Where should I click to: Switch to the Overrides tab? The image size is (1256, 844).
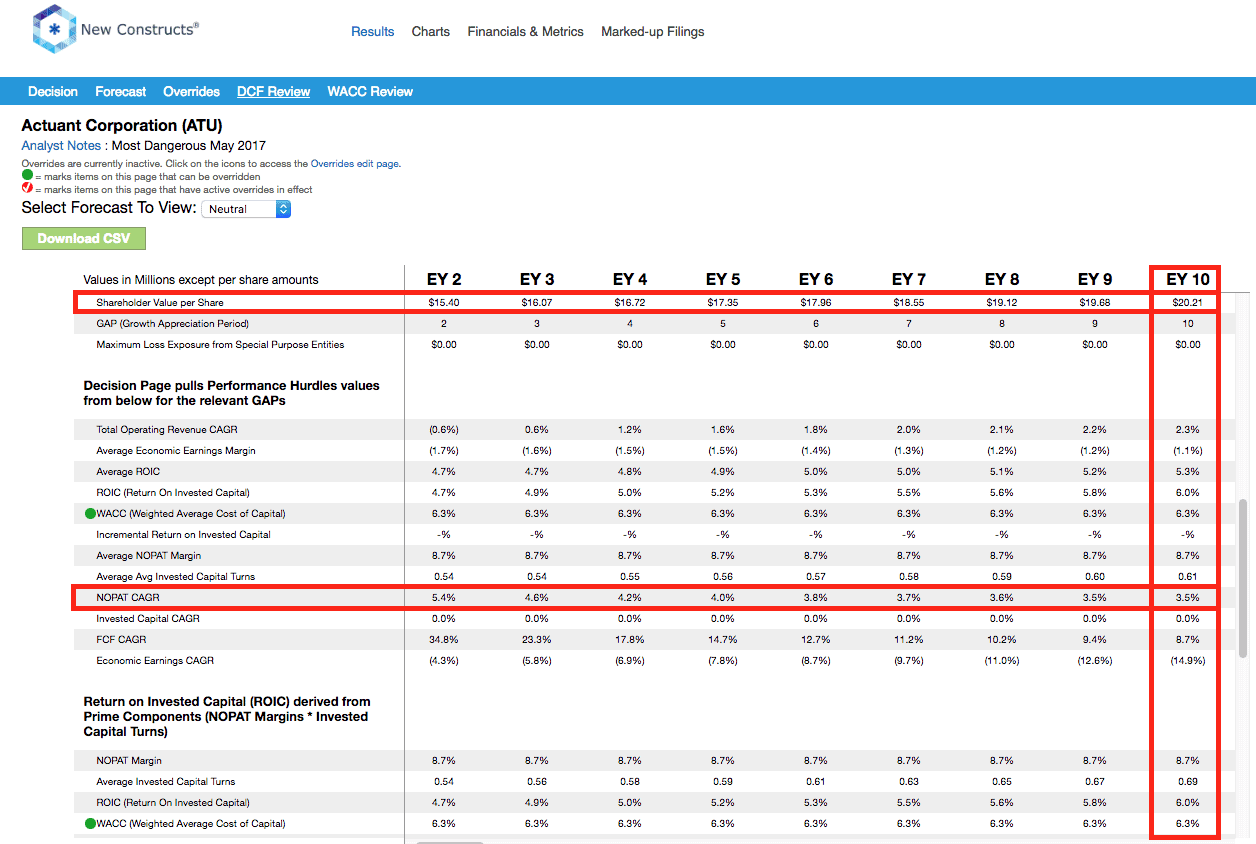pos(192,91)
